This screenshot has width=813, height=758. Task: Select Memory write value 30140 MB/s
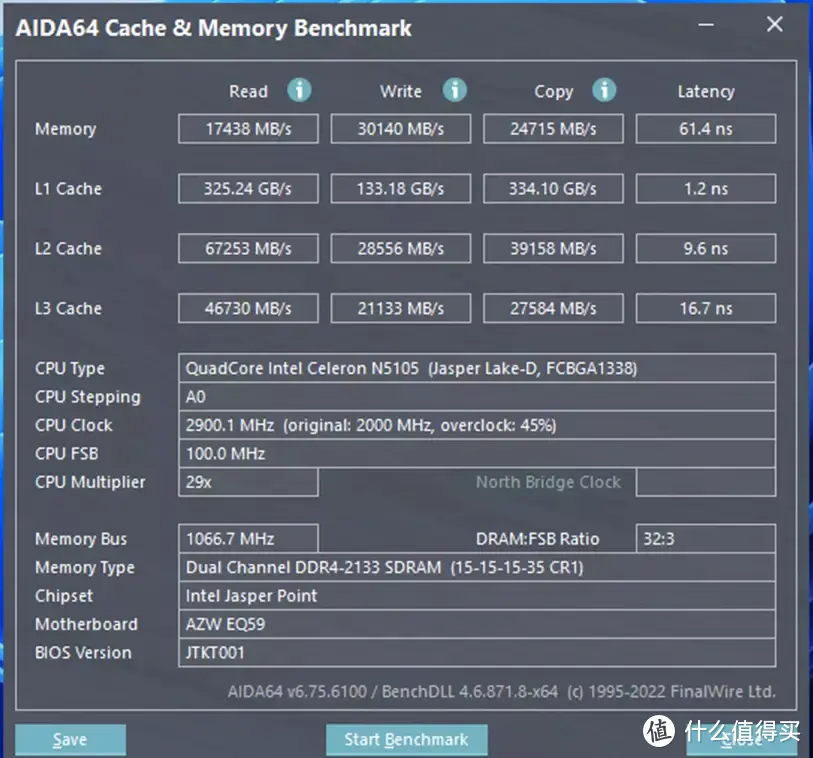tap(401, 129)
